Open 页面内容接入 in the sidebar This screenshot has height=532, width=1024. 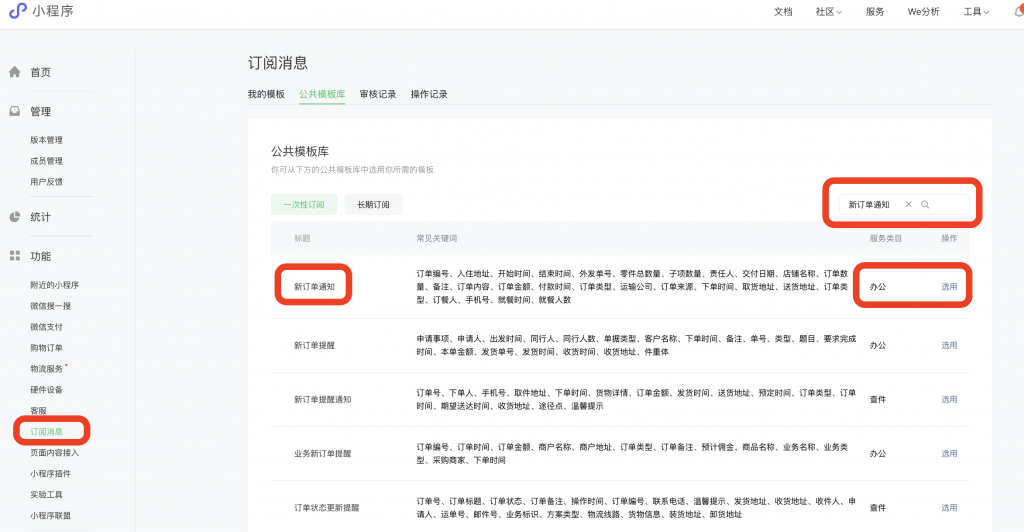pos(54,452)
